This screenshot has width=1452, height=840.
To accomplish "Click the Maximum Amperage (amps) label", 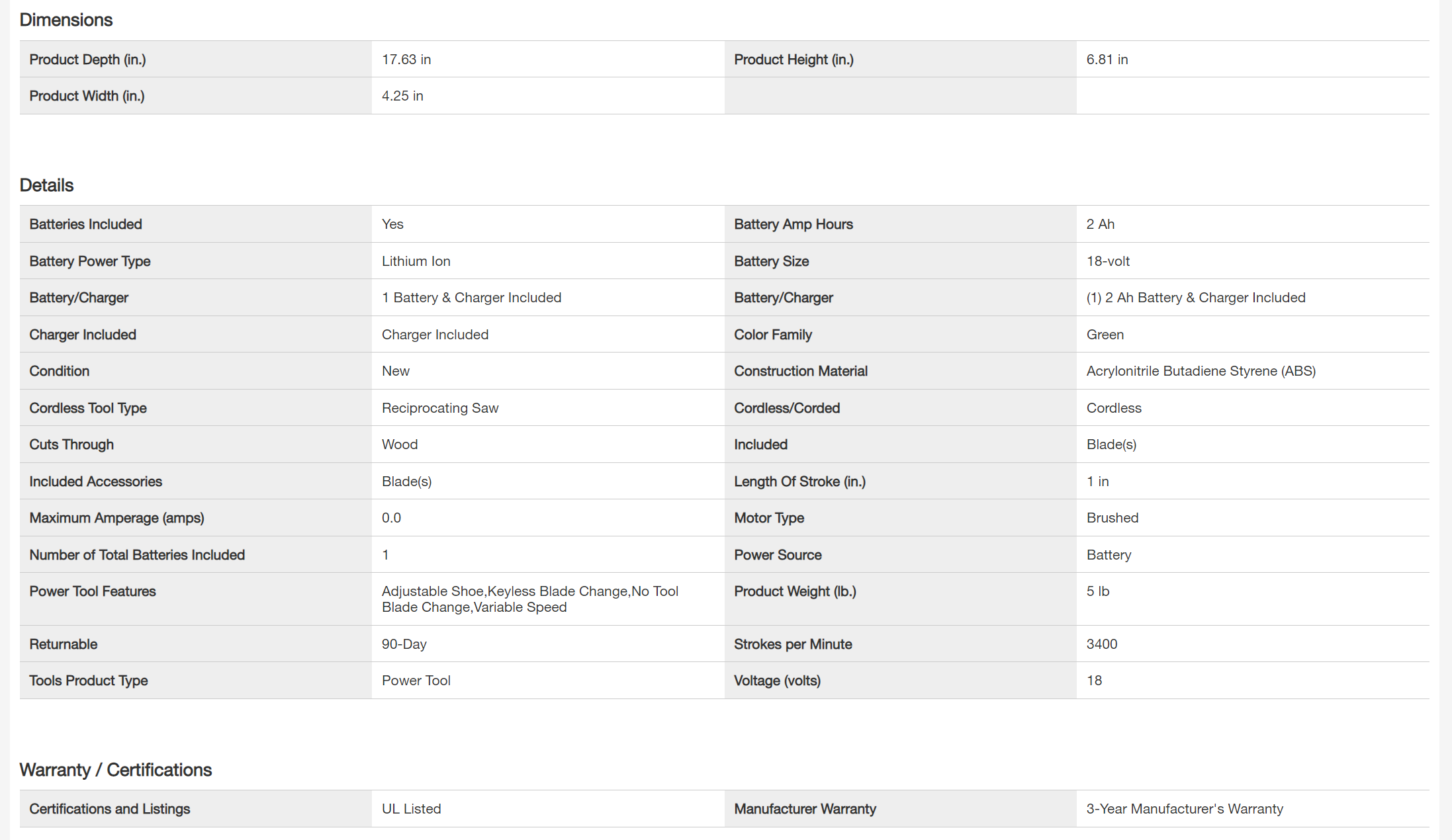I will pos(116,518).
